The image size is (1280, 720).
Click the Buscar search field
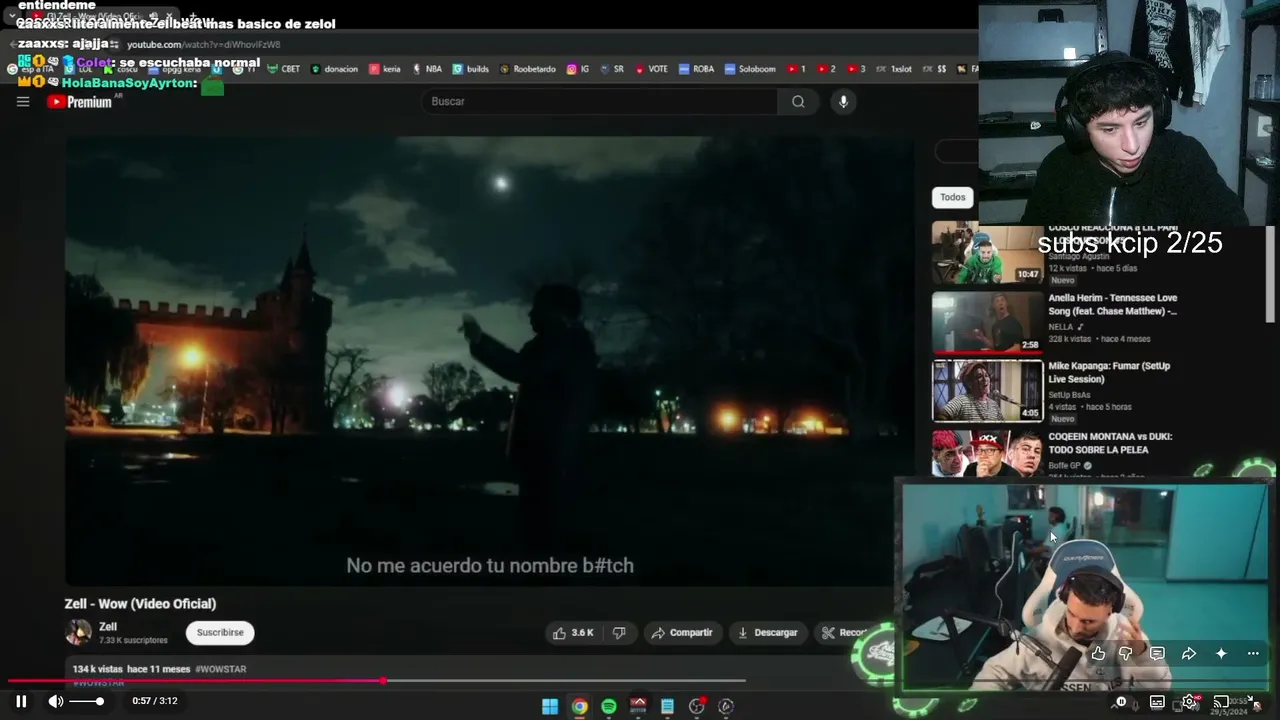coord(599,101)
